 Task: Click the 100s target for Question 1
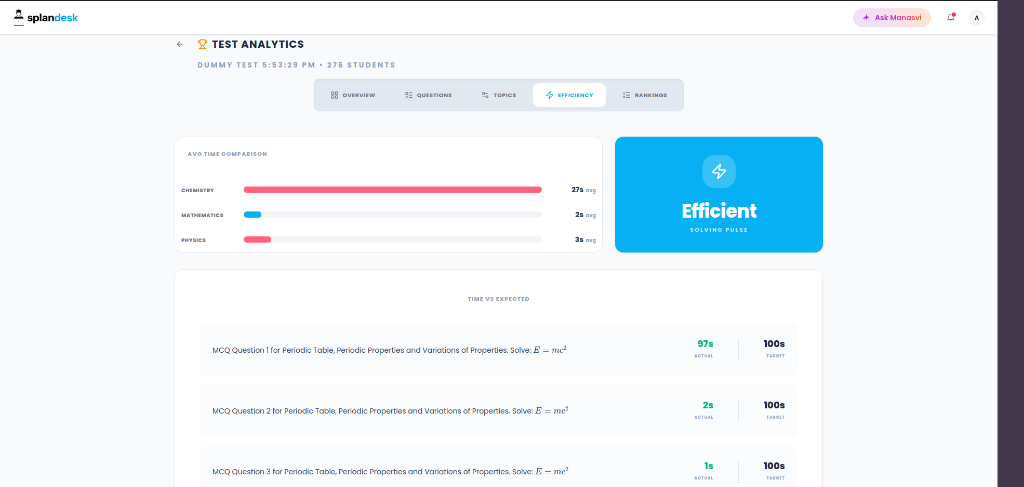coord(775,343)
